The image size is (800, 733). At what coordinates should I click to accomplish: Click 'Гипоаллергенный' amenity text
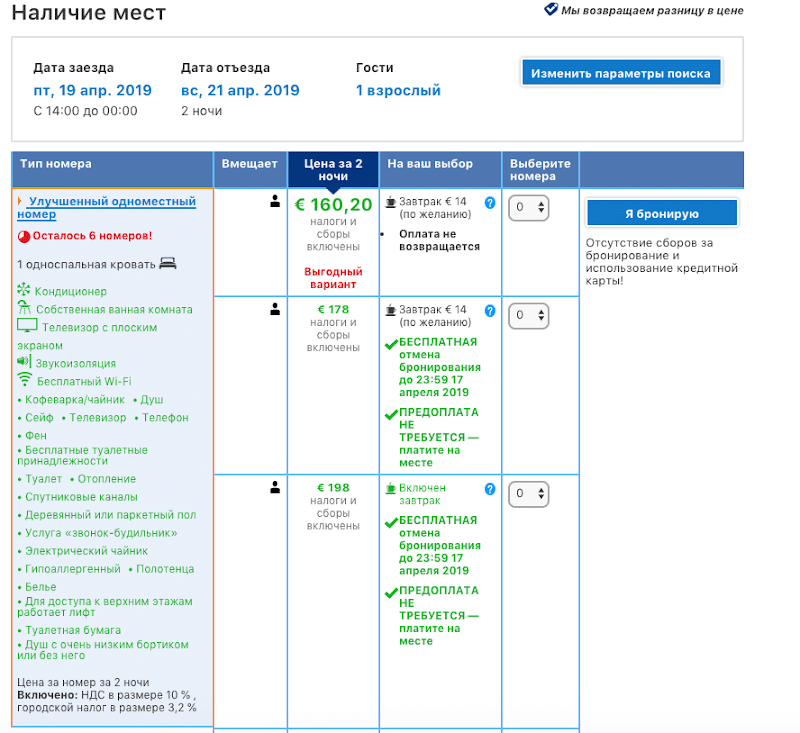click(73, 569)
